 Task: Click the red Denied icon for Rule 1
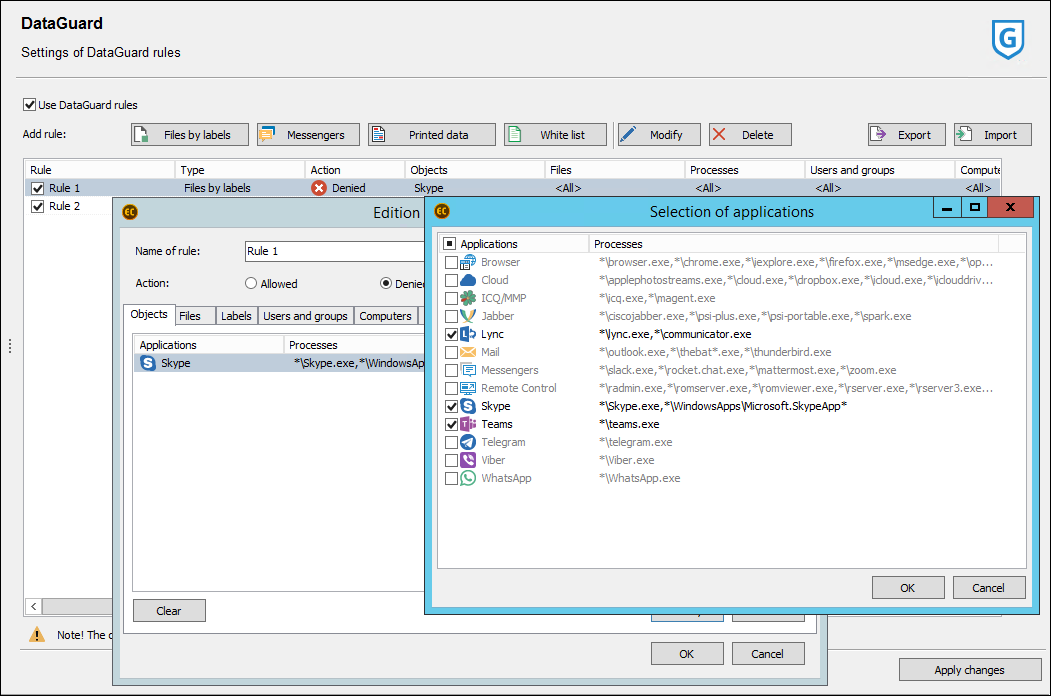tap(319, 188)
